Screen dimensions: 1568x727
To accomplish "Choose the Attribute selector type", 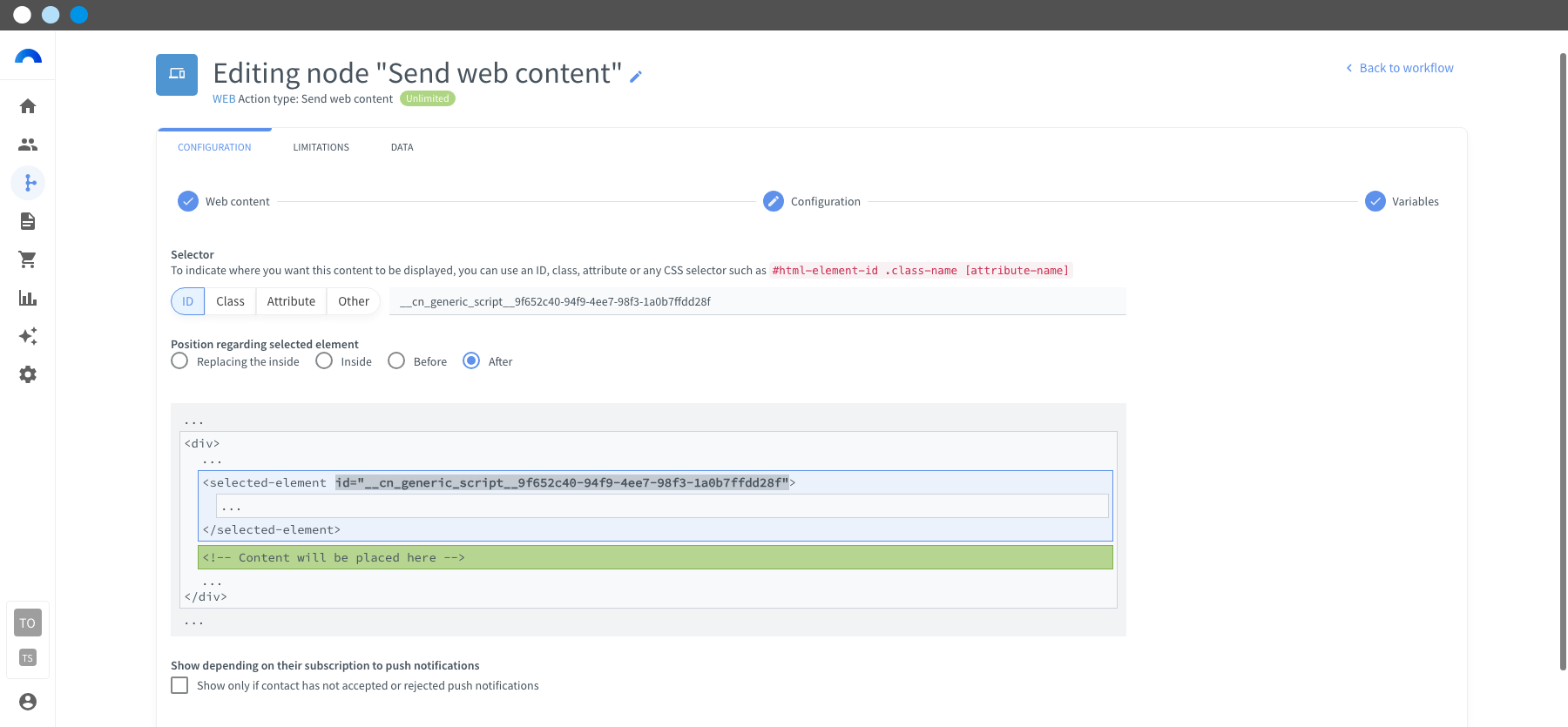I will coord(291,301).
